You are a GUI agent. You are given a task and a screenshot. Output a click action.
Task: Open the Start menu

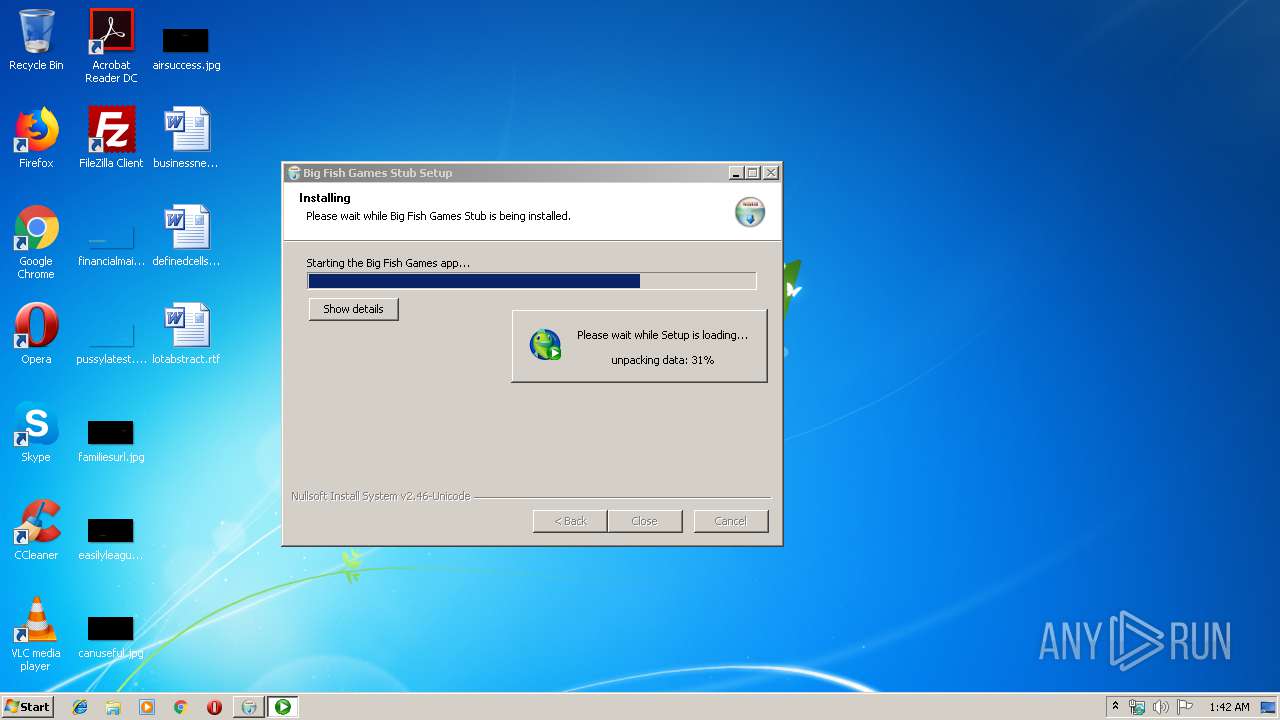pos(27,707)
